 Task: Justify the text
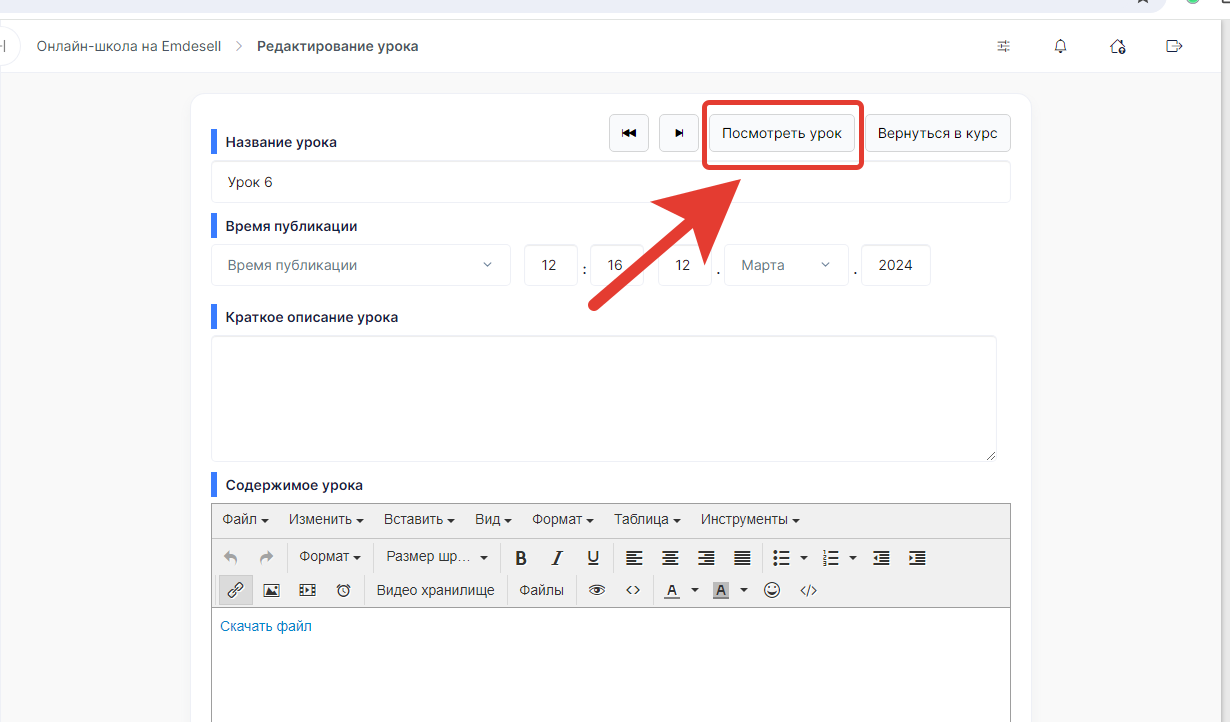click(742, 558)
